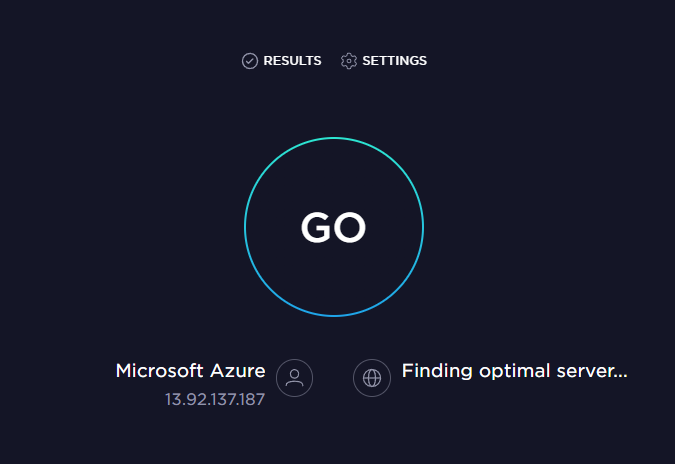
Task: Click the word Finding in server status
Action: click(437, 372)
